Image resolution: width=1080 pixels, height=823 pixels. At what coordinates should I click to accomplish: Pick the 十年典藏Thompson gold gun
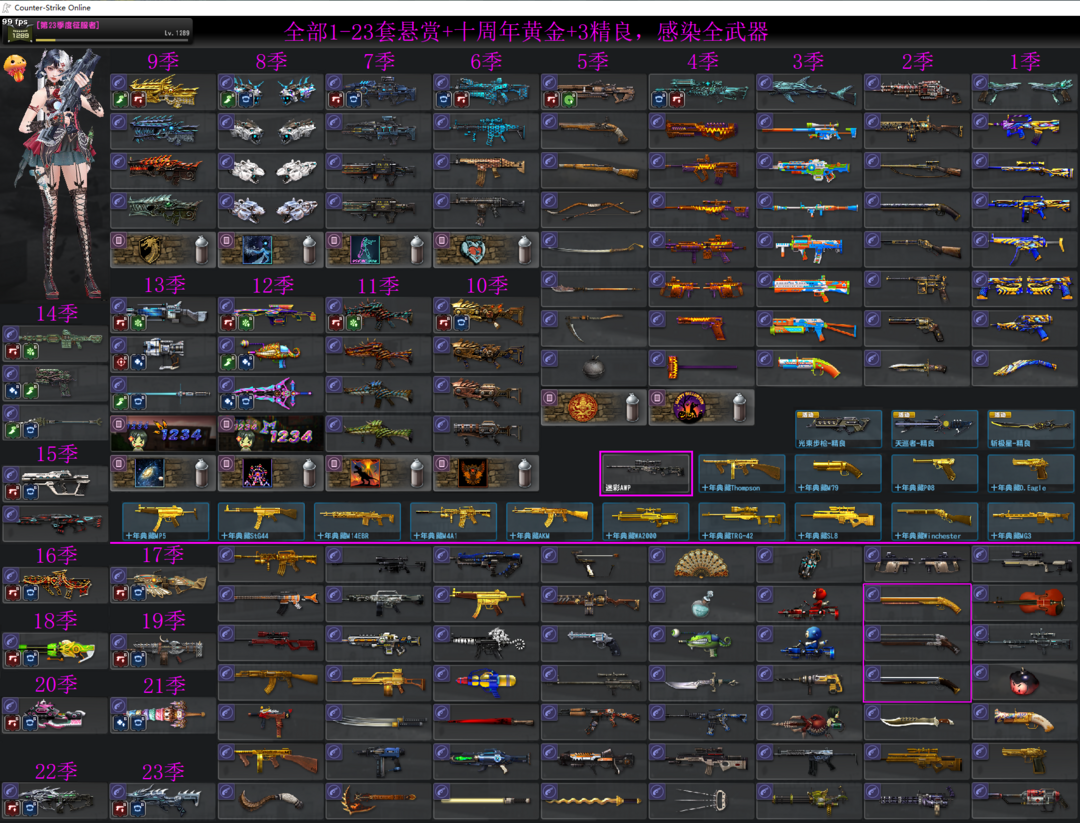tap(741, 473)
